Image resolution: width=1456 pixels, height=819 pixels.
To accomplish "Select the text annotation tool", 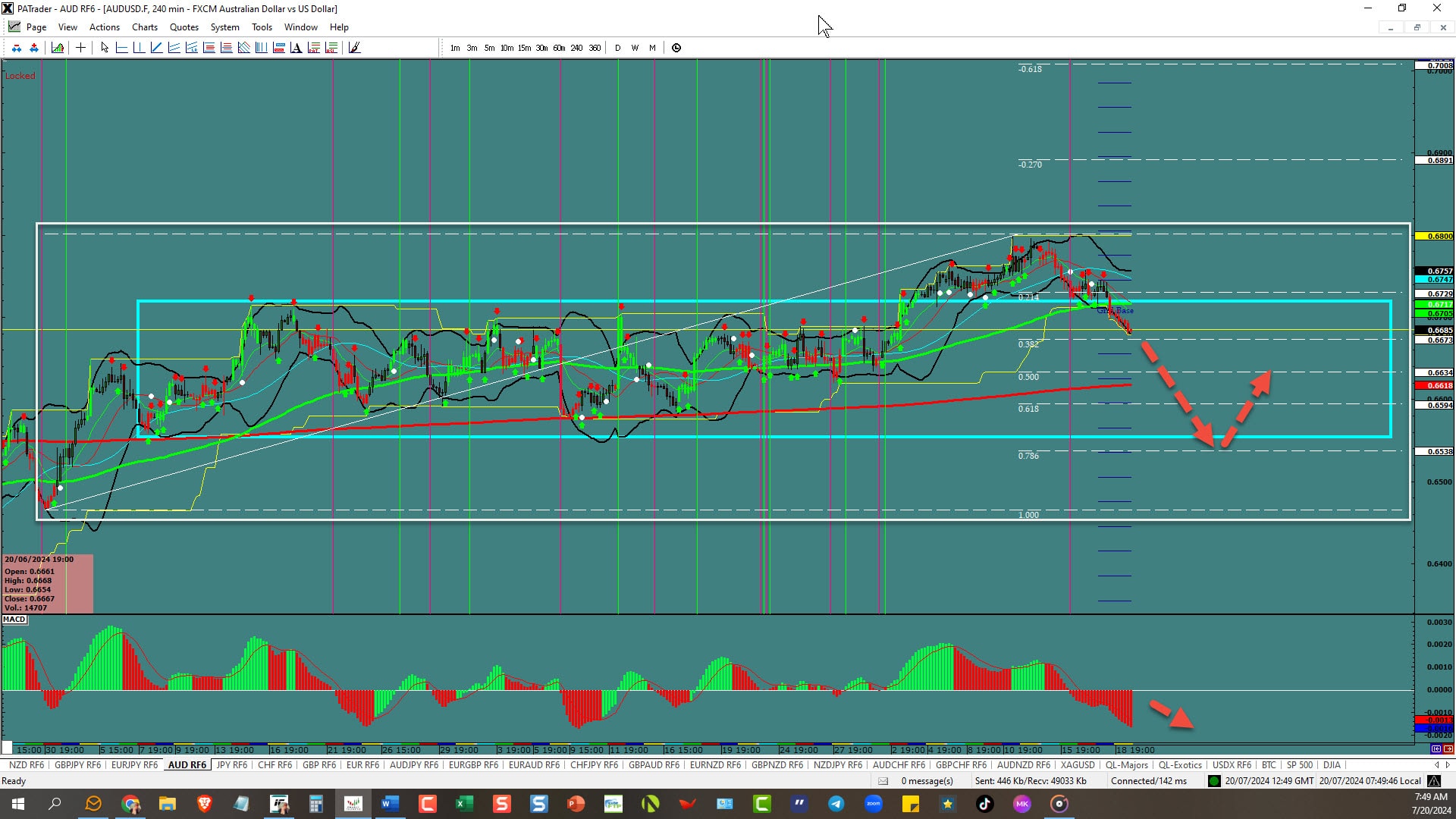I will pyautogui.click(x=296, y=48).
